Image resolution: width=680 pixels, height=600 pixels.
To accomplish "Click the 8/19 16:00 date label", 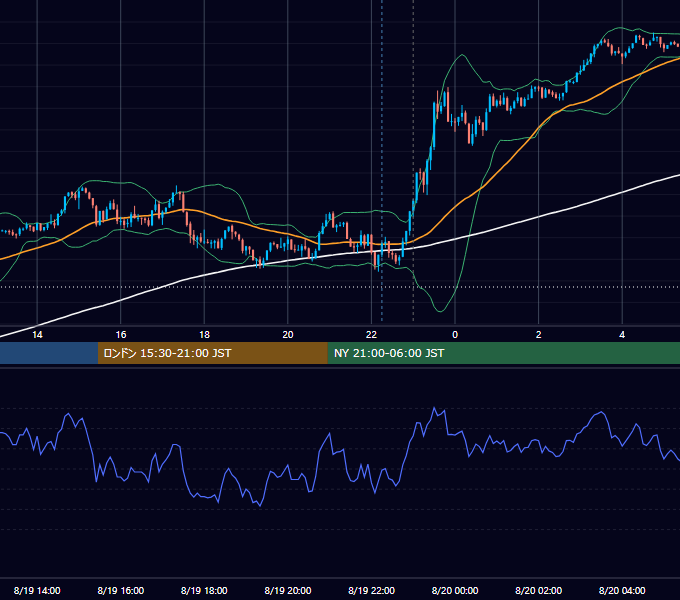I will 121,590.
